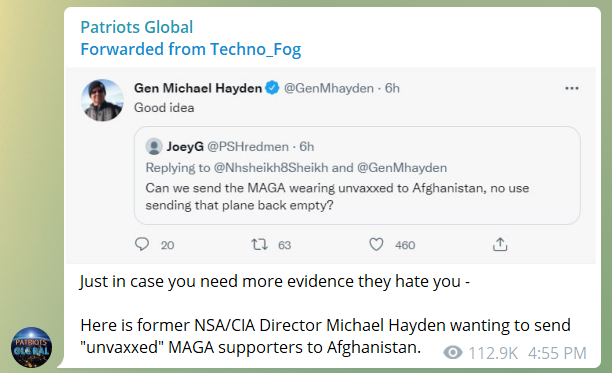612x373 pixels.
Task: Click the share upload icon
Action: [x=500, y=244]
